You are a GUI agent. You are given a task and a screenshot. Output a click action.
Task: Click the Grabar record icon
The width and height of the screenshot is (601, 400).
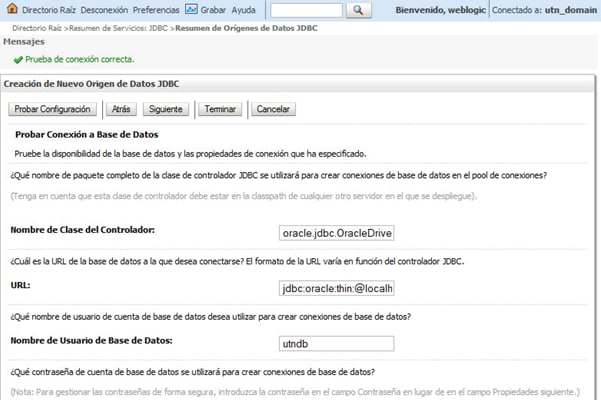tap(191, 9)
